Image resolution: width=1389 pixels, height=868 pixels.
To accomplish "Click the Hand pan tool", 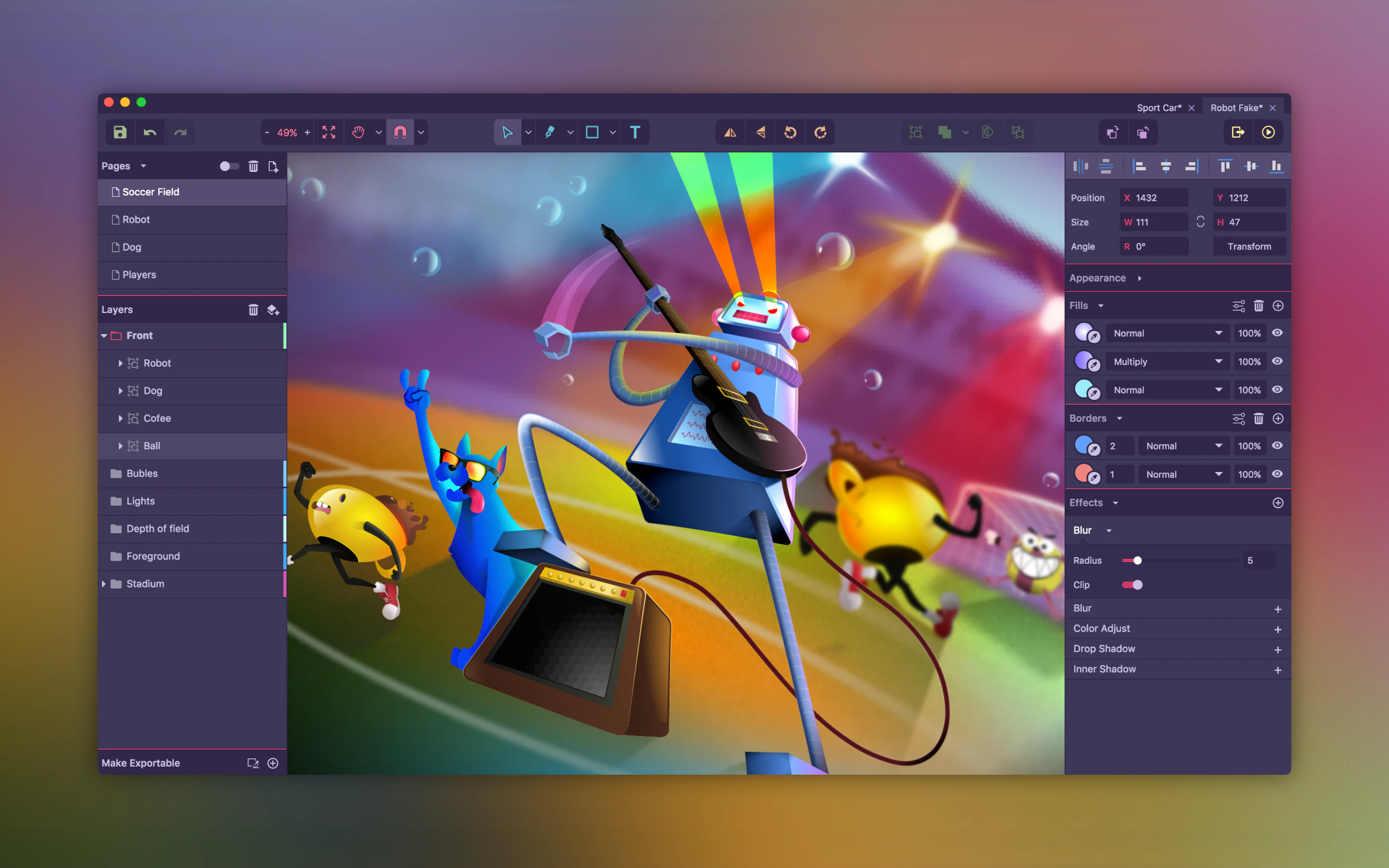I will [x=357, y=132].
